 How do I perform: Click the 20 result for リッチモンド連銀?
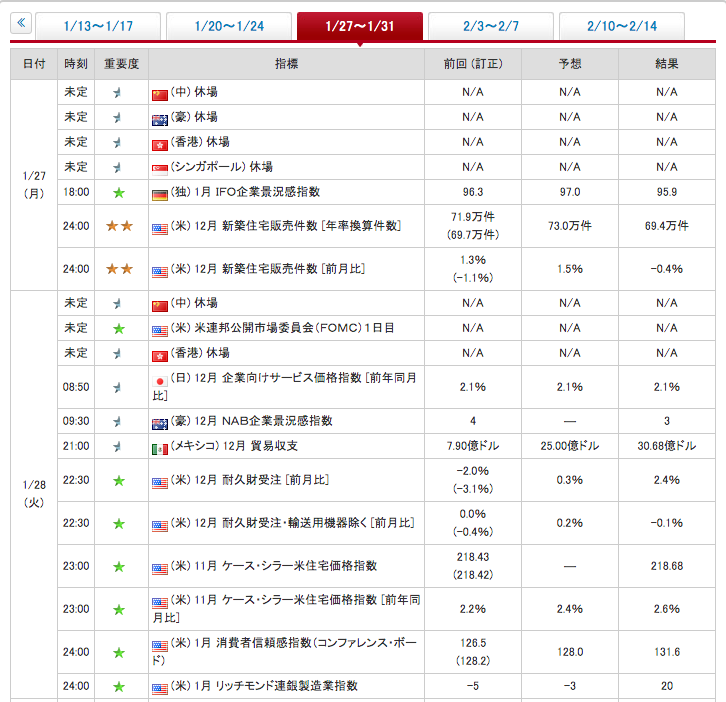pos(667,686)
